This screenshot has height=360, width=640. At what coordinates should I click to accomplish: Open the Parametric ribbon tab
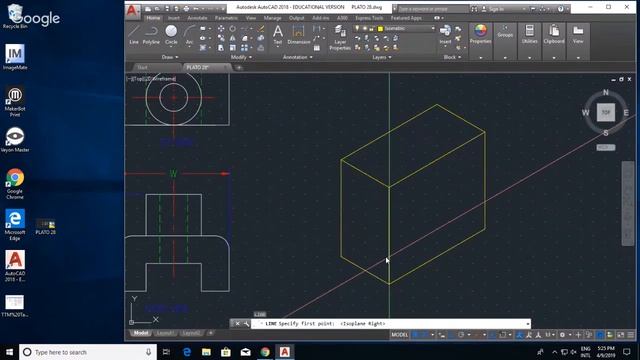point(226,18)
